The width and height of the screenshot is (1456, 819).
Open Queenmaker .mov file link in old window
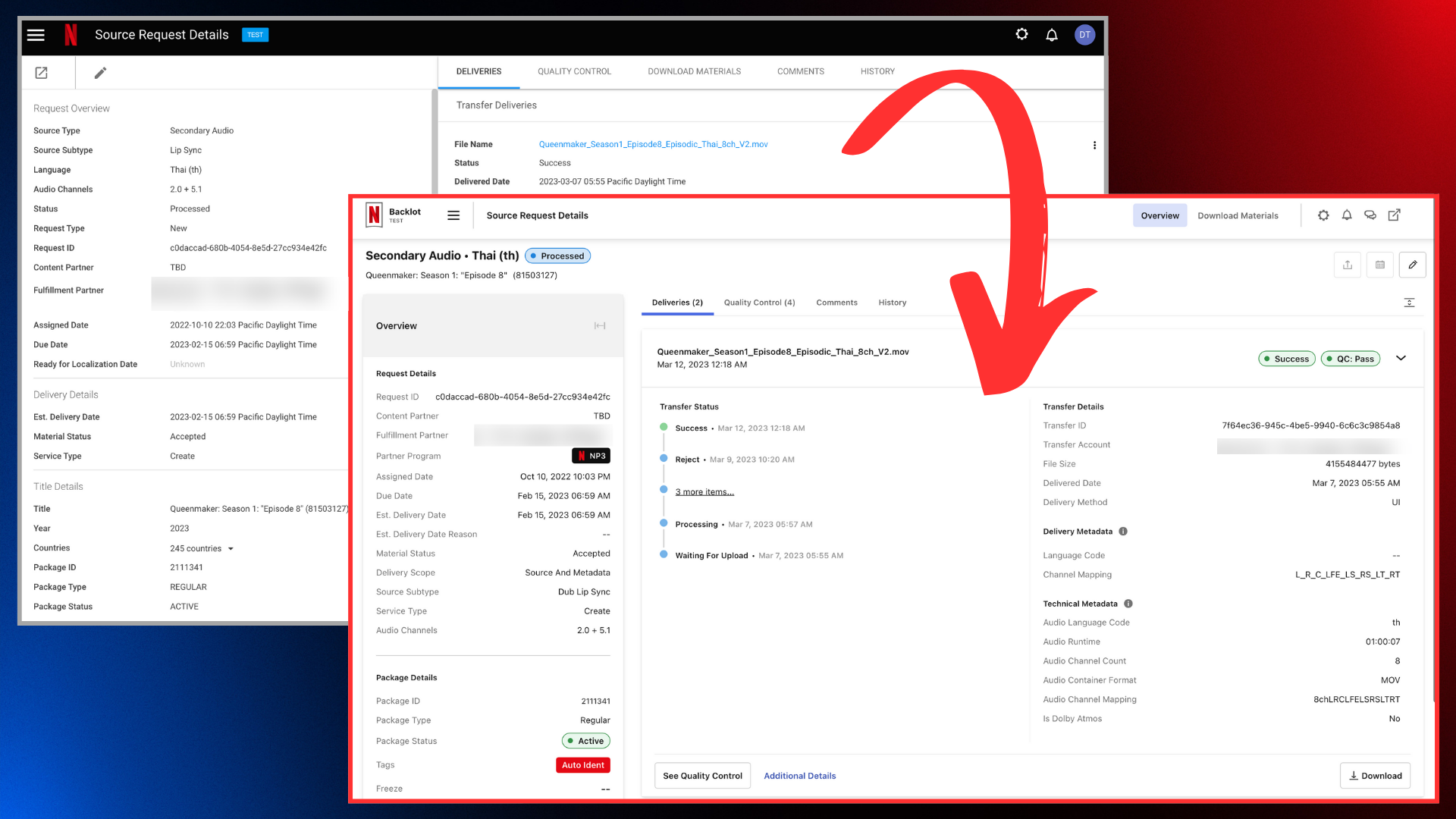click(653, 144)
